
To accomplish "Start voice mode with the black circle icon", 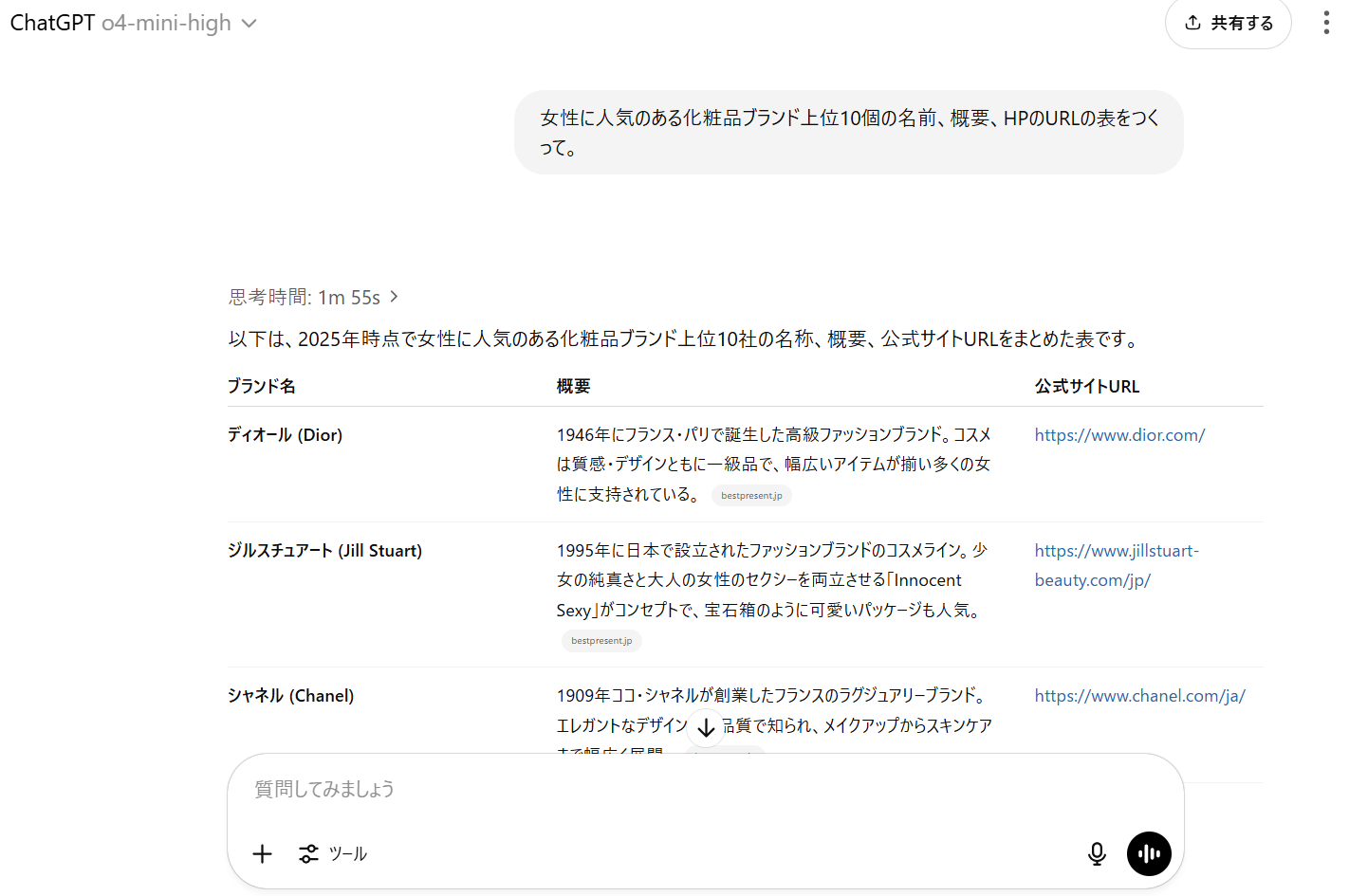I will click(x=1149, y=853).
